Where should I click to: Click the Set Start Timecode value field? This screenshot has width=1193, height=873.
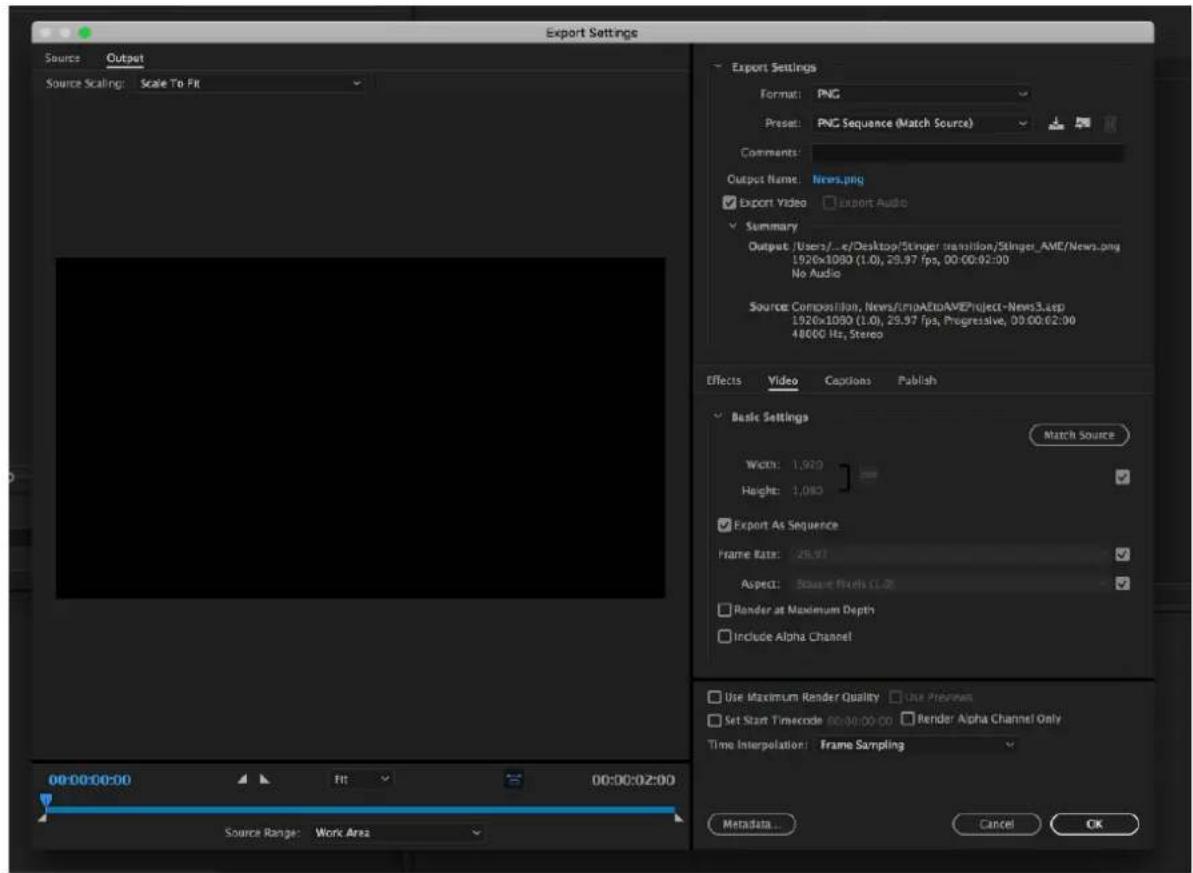point(859,720)
